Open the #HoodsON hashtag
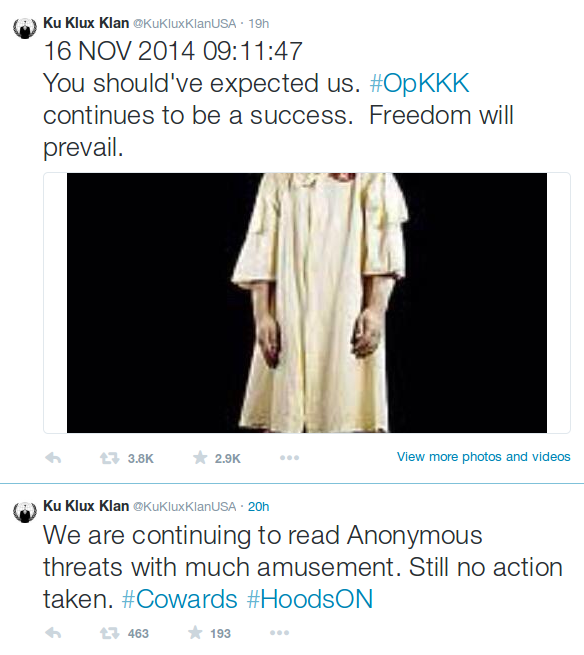The image size is (584, 655). point(310,599)
